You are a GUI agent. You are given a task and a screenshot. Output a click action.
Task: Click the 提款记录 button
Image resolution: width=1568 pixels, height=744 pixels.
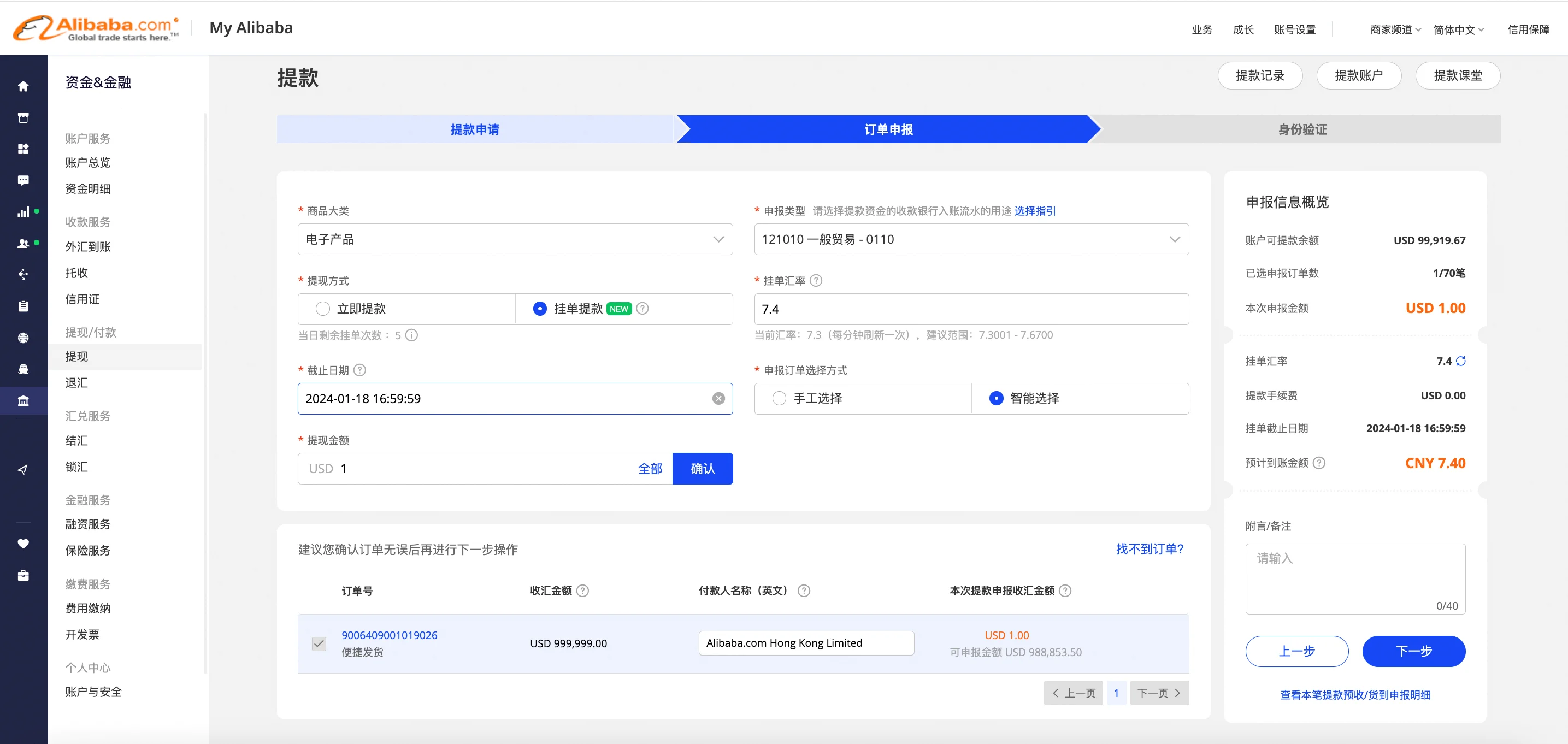[1259, 75]
